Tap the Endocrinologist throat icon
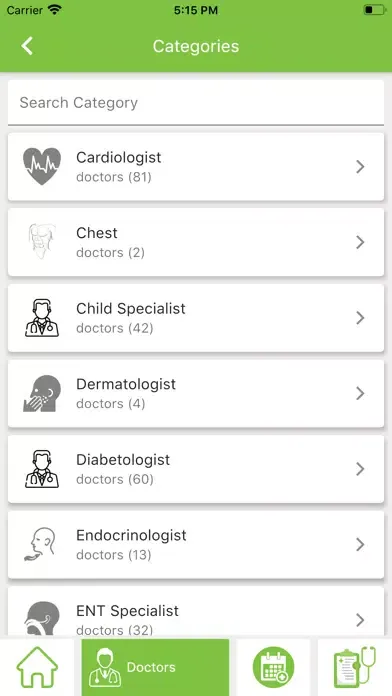Image resolution: width=392 pixels, height=696 pixels. [40, 544]
